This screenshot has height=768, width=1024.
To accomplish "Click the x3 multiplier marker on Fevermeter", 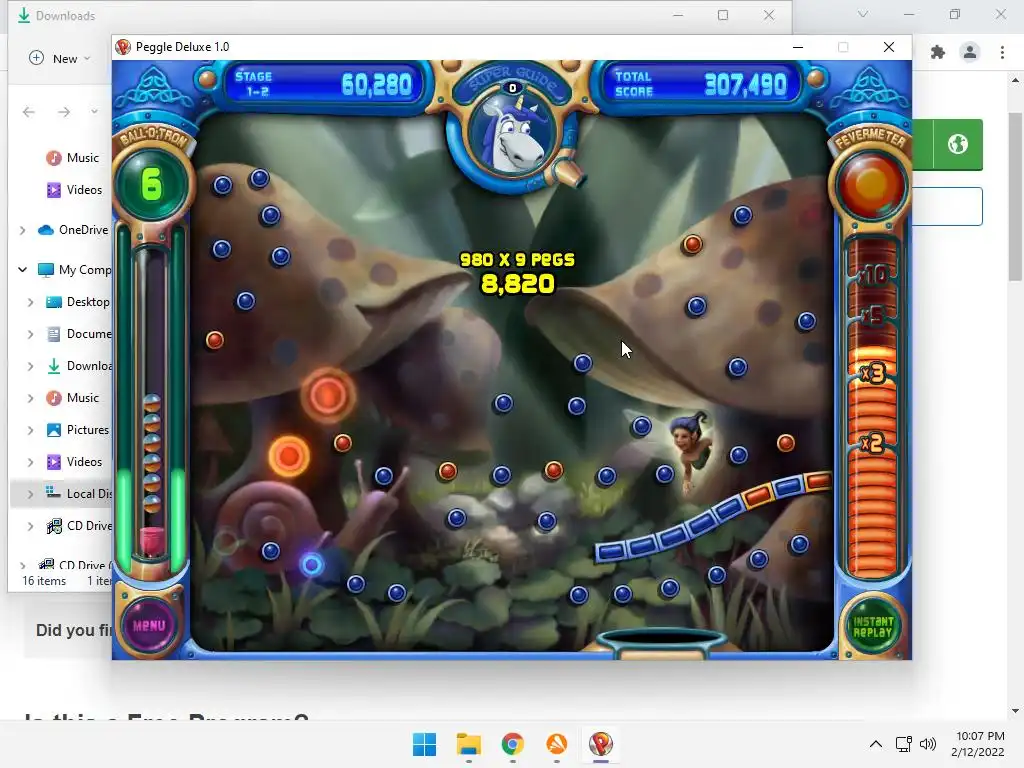I will 873,373.
